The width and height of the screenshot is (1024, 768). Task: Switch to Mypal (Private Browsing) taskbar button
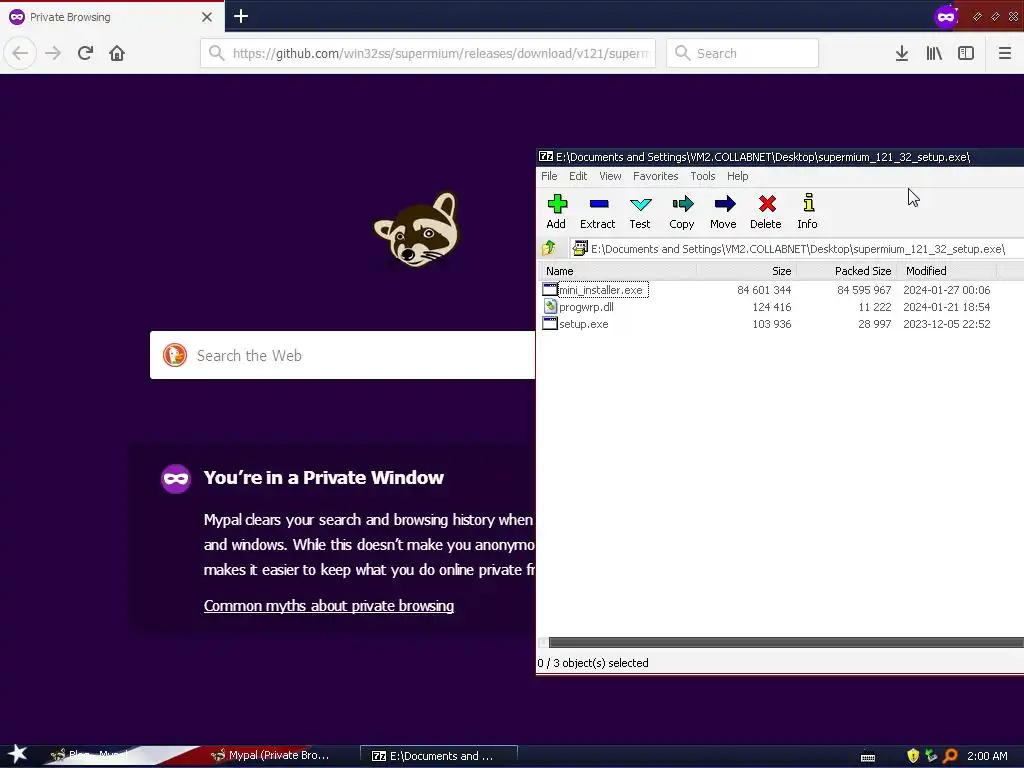click(x=273, y=756)
